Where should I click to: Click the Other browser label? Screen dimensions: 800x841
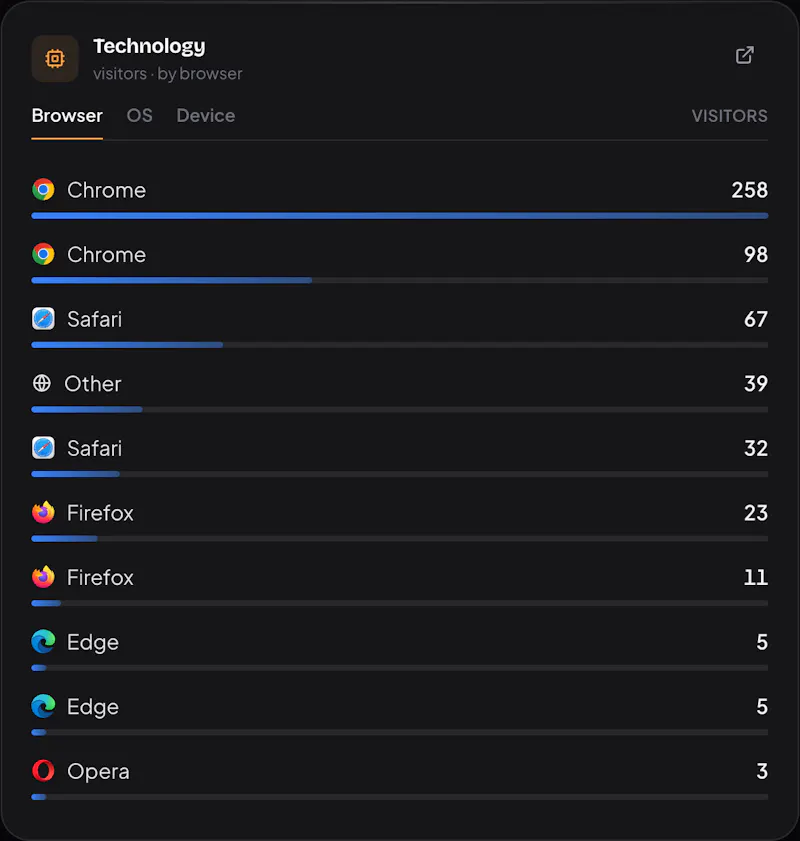coord(93,384)
